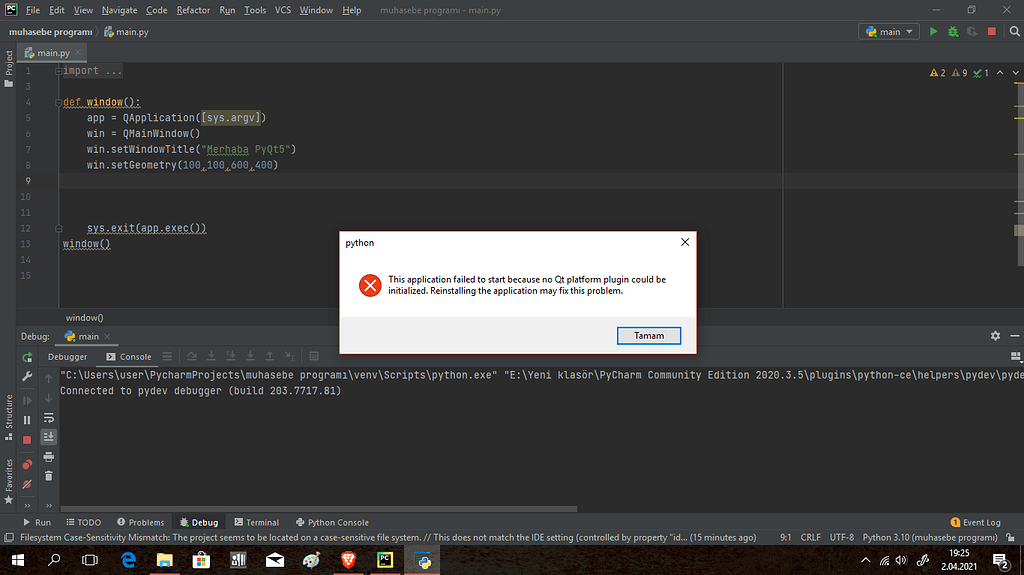Toggle Mute Breakpoints in the Debug sidebar
The height and width of the screenshot is (575, 1024).
coord(27,484)
